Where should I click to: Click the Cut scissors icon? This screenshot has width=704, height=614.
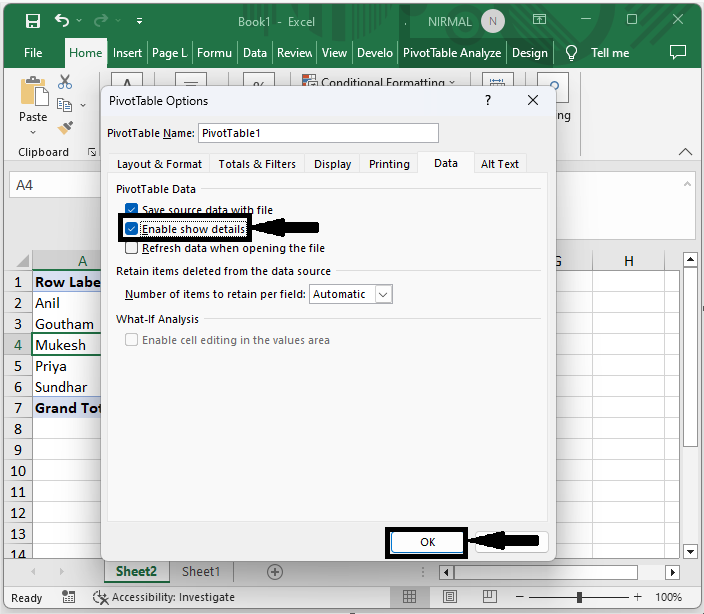65,83
